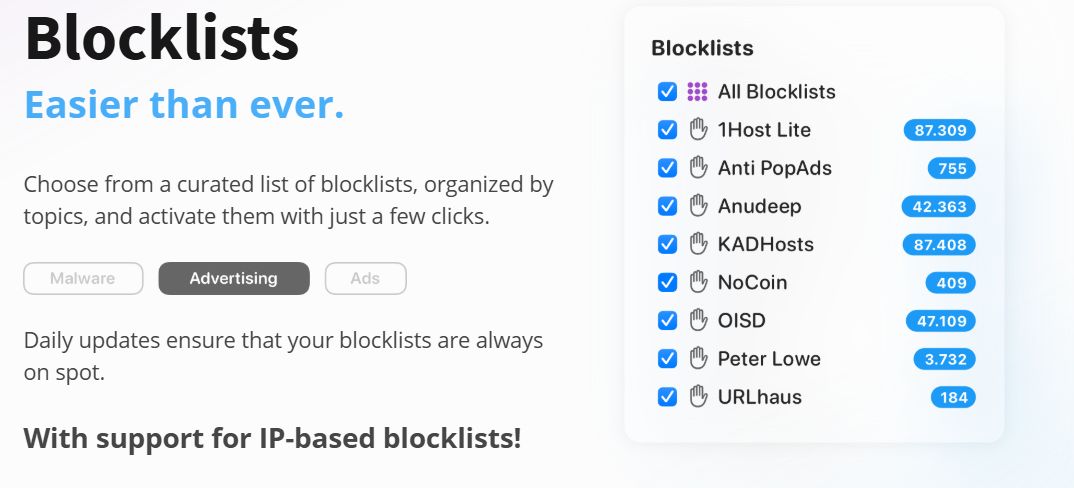Click the hand icon beside 1Host Lite

click(x=697, y=130)
